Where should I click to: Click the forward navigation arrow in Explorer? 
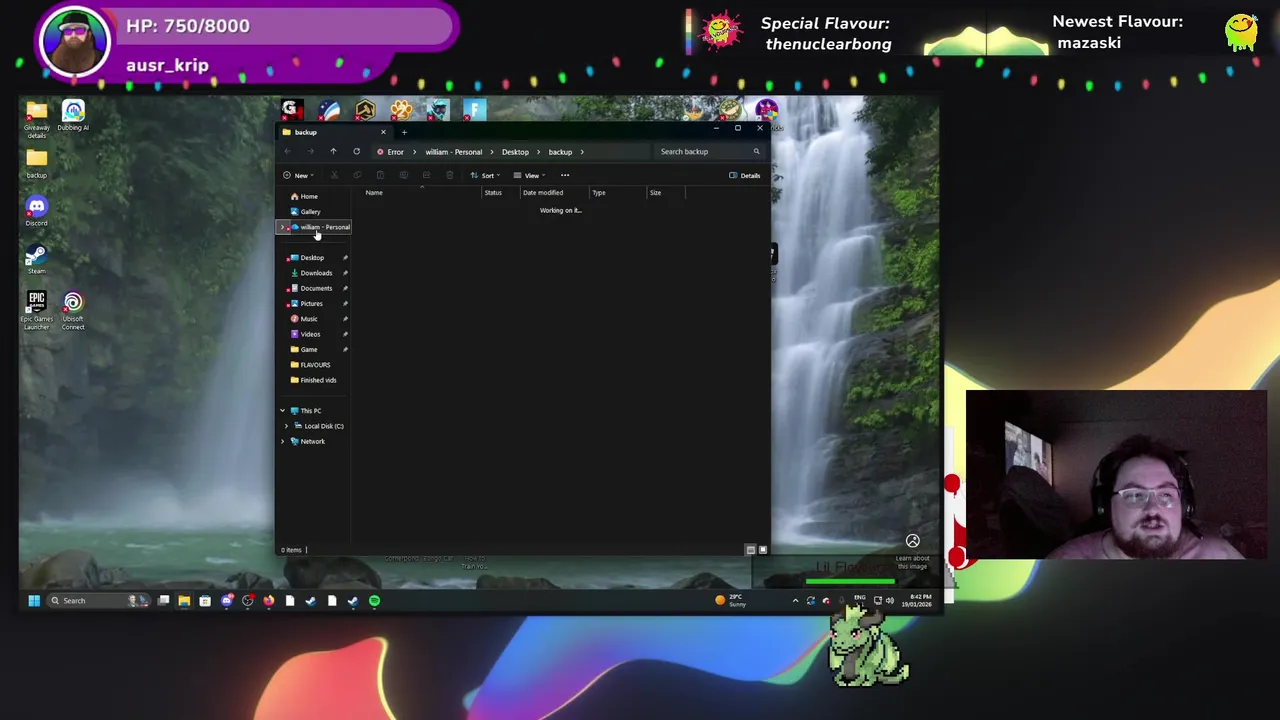[x=310, y=152]
